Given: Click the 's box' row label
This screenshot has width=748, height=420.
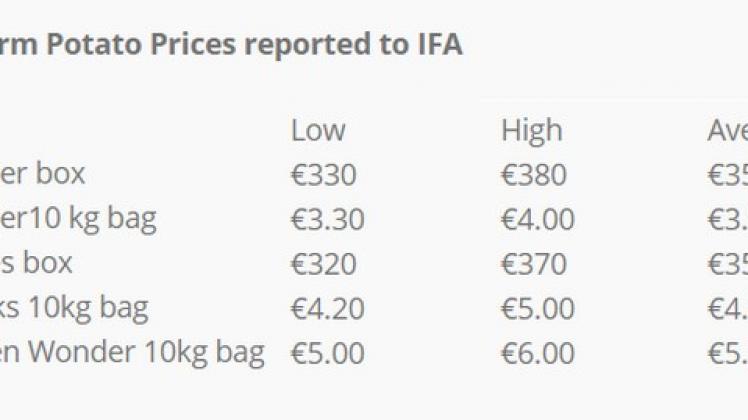Looking at the screenshot, I should pos(36,263).
